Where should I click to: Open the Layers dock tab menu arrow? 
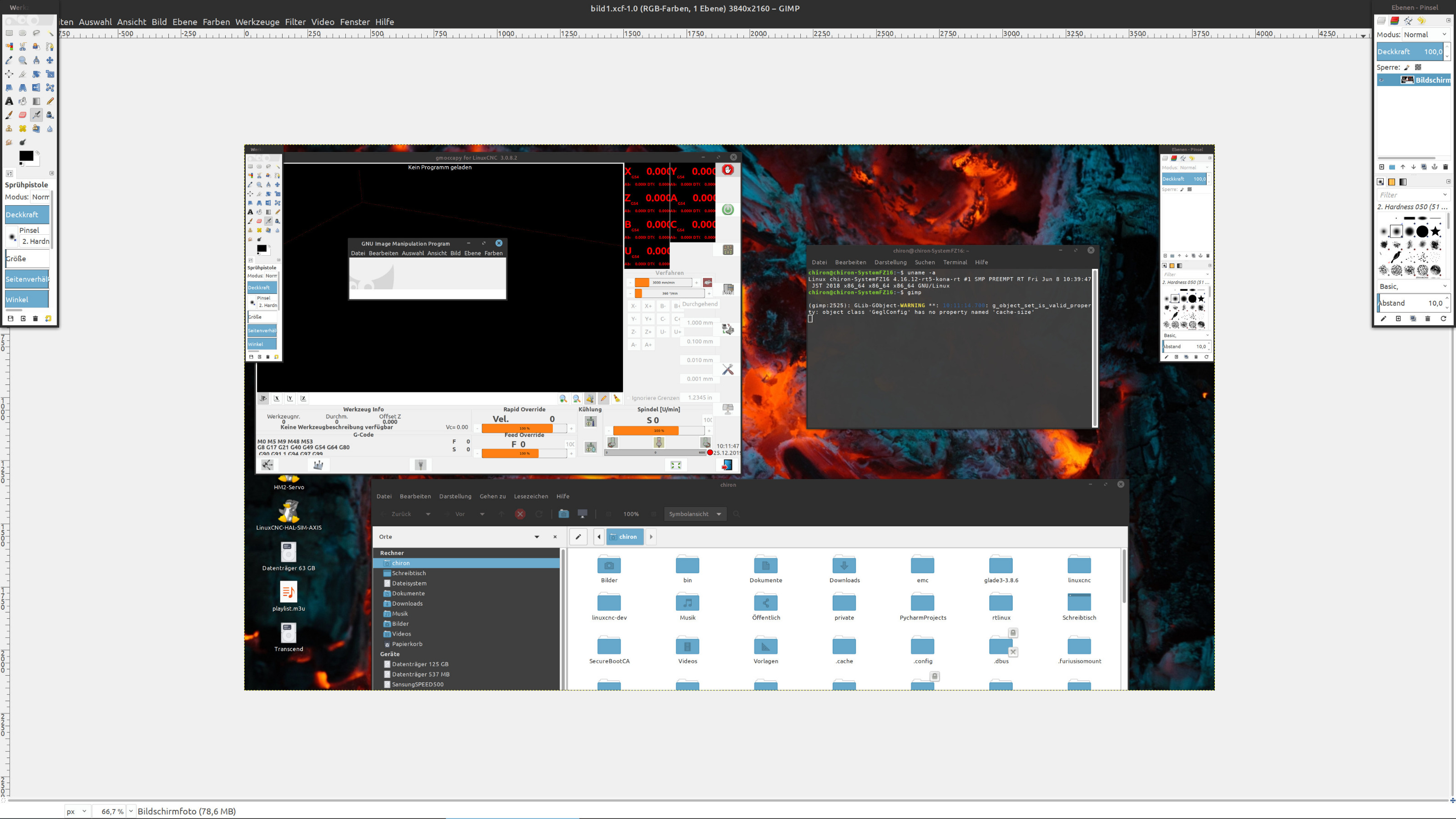[1448, 20]
